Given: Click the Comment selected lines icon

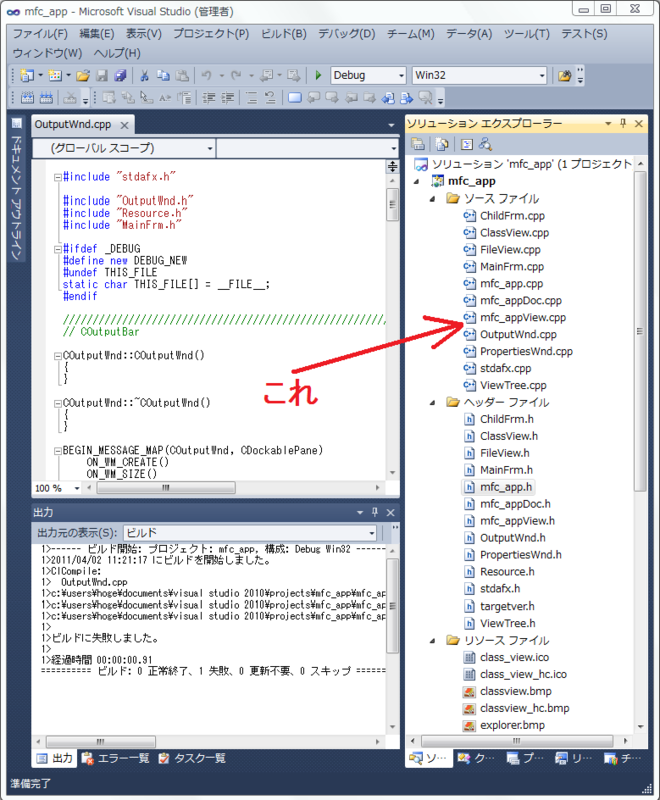Looking at the screenshot, I should 251,97.
